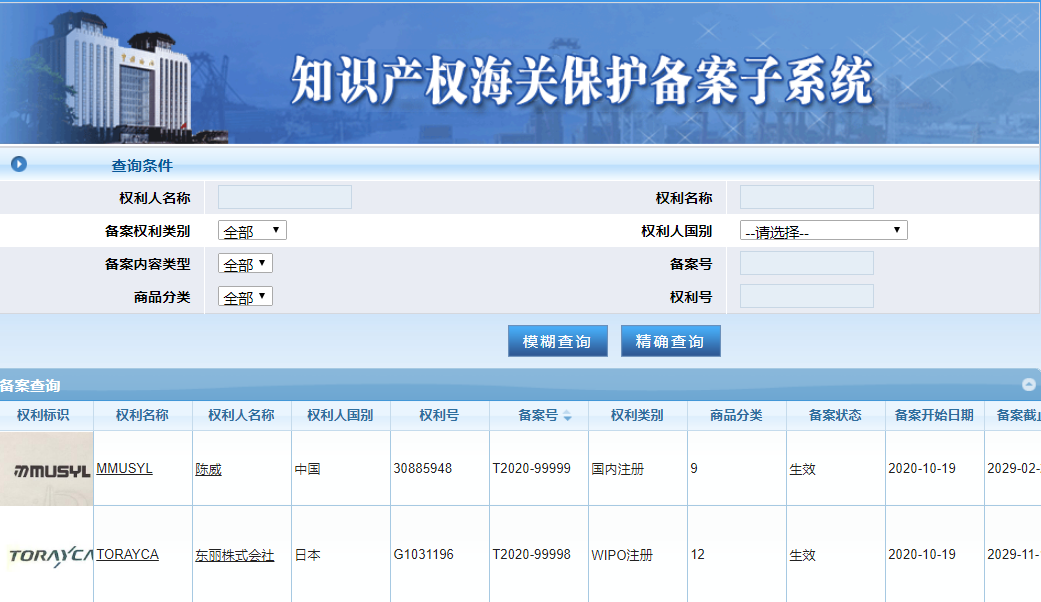The height and width of the screenshot is (602, 1041).
Task: Open the 商品分类 dropdown
Action: click(245, 297)
